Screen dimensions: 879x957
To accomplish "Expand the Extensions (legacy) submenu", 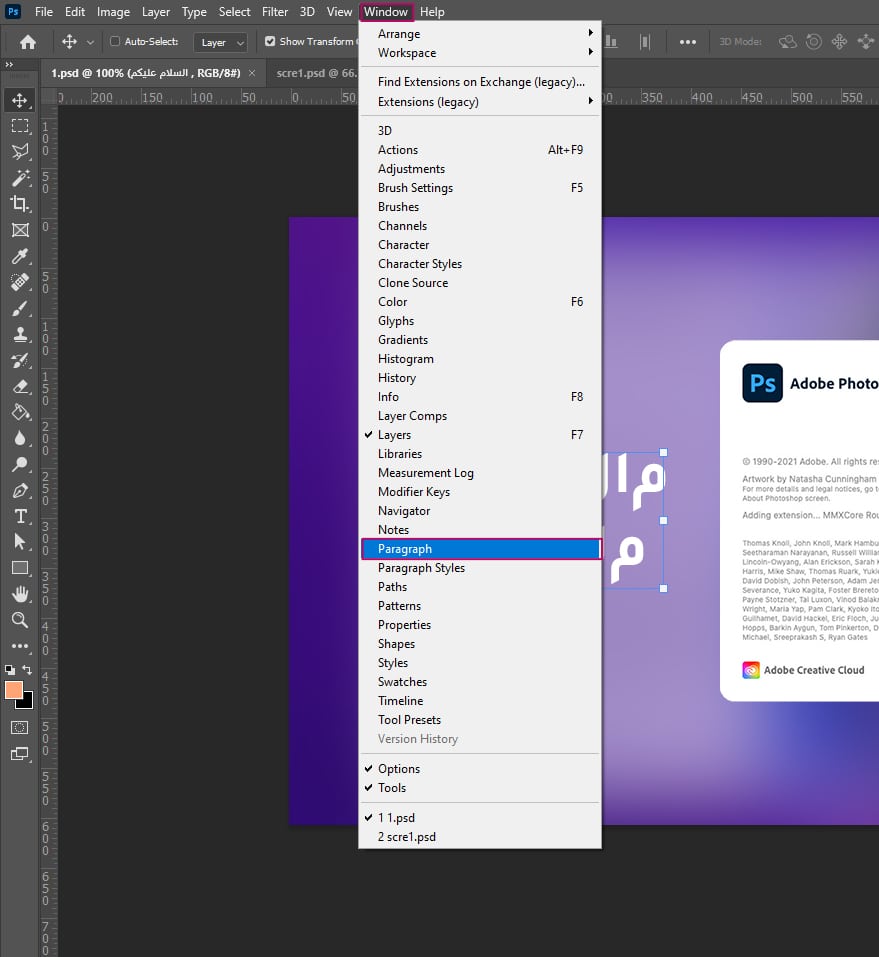I will [480, 102].
